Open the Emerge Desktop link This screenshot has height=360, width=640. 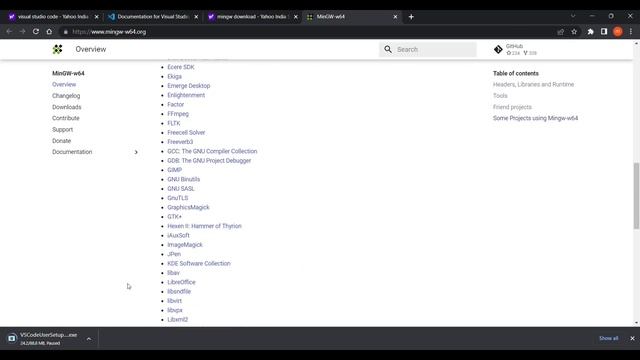[189, 86]
